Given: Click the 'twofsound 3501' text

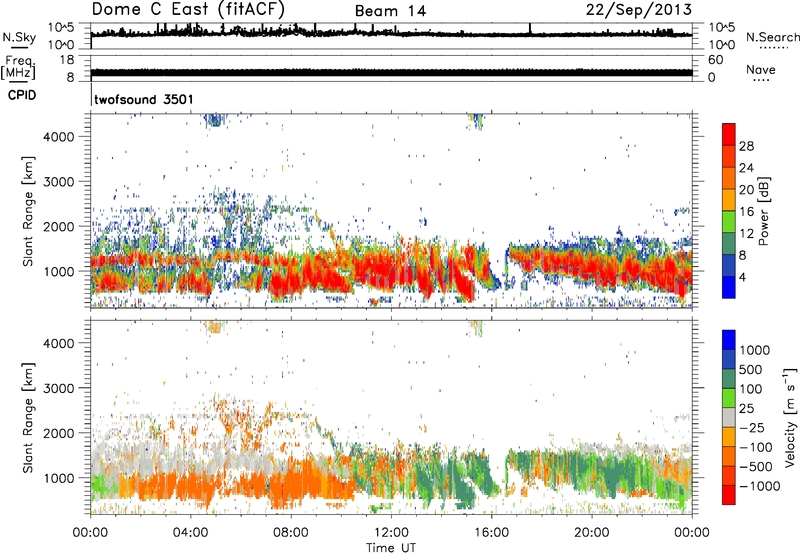Looking at the screenshot, I should pos(144,99).
